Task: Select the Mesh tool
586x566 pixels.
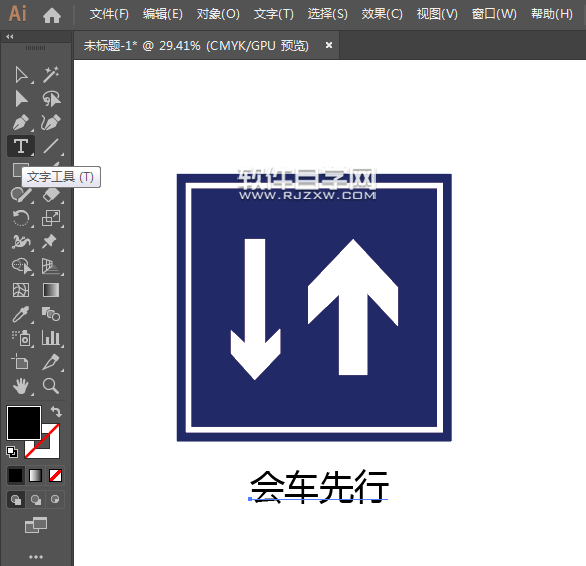Action: click(21, 290)
